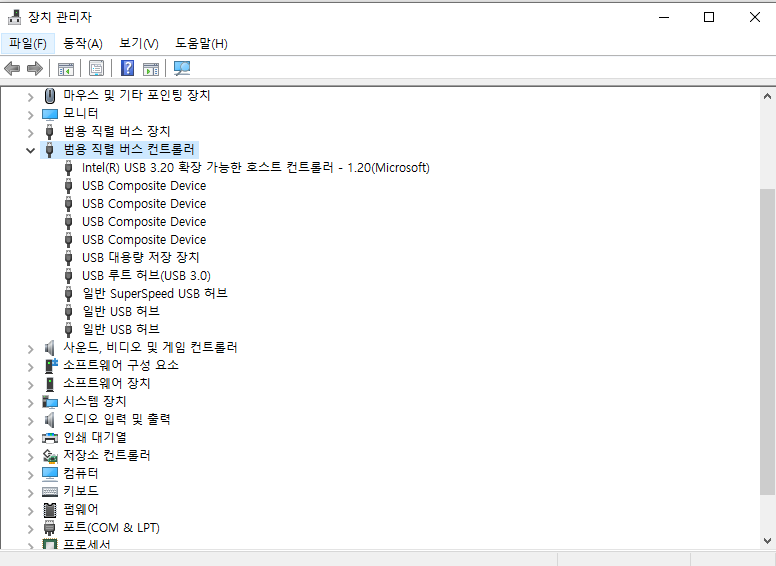Click the USB plug icon beside 범용 직렬 버스 장치
This screenshot has height=566, width=776.
pos(49,132)
